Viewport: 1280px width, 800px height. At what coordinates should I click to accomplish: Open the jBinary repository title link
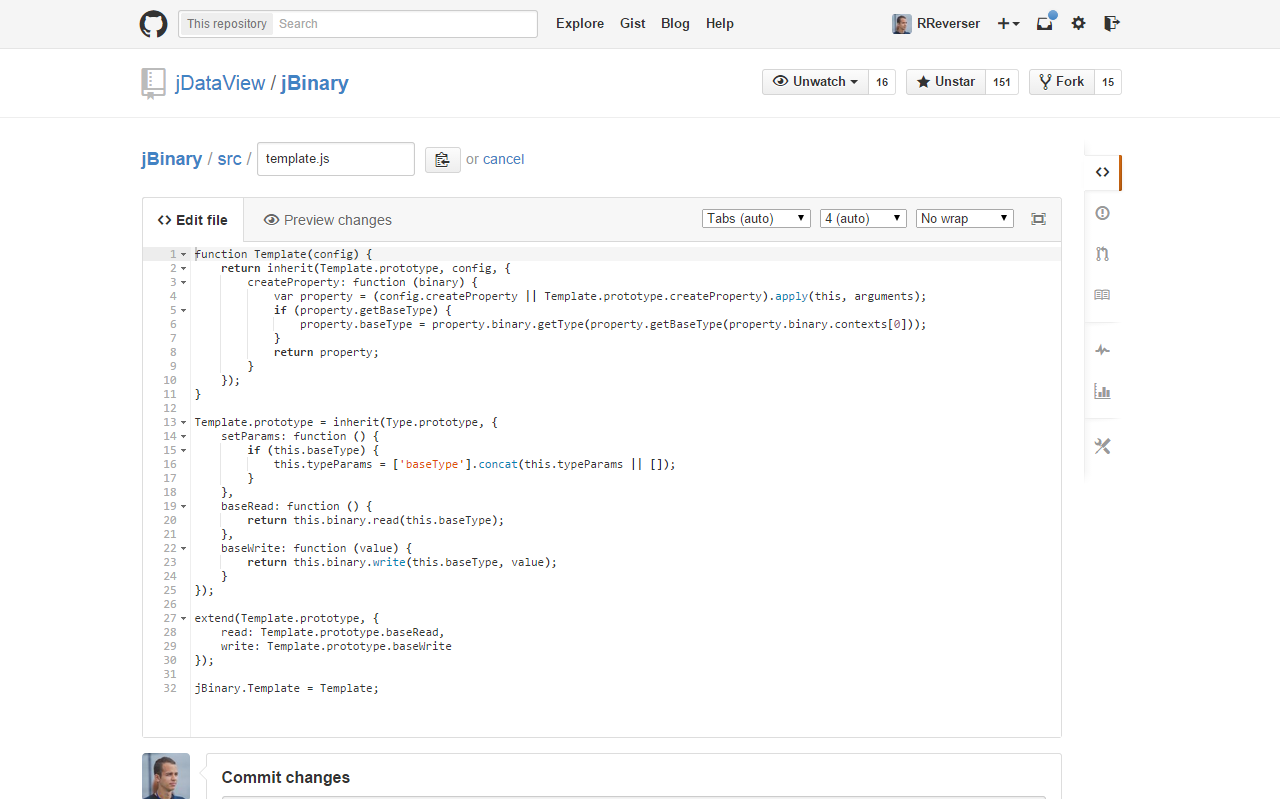(315, 83)
